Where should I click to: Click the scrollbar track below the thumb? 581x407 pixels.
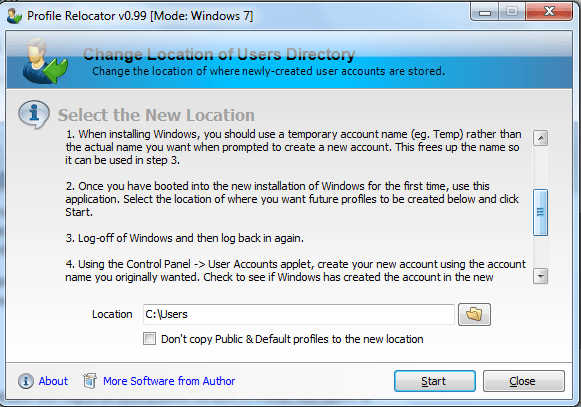pyautogui.click(x=540, y=252)
